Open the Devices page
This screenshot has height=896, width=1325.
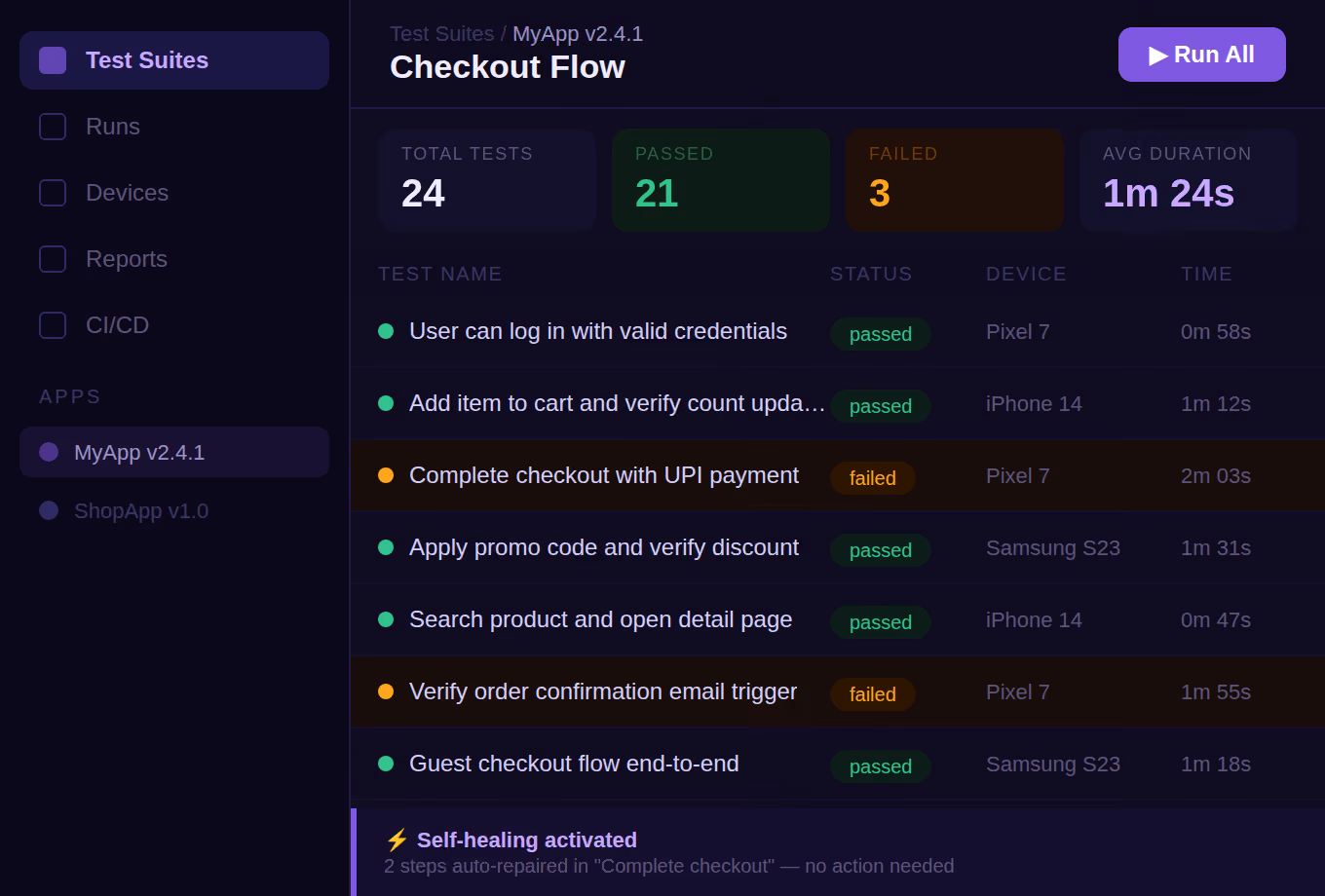[x=174, y=193]
